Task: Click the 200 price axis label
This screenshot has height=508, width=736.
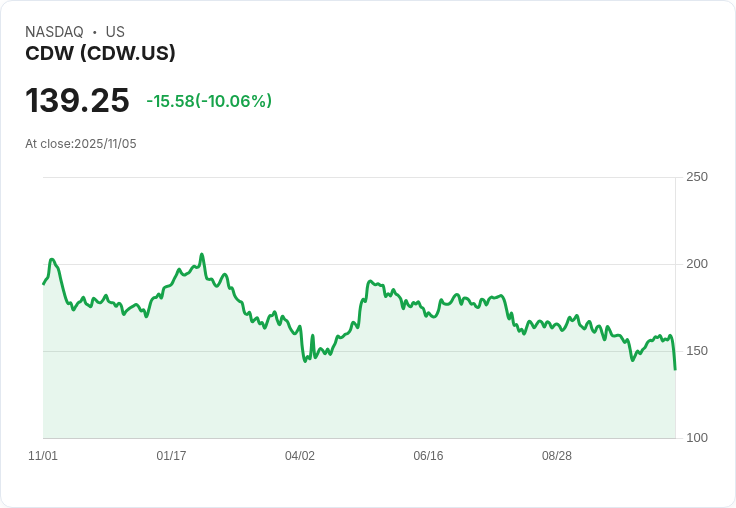Action: 697,264
